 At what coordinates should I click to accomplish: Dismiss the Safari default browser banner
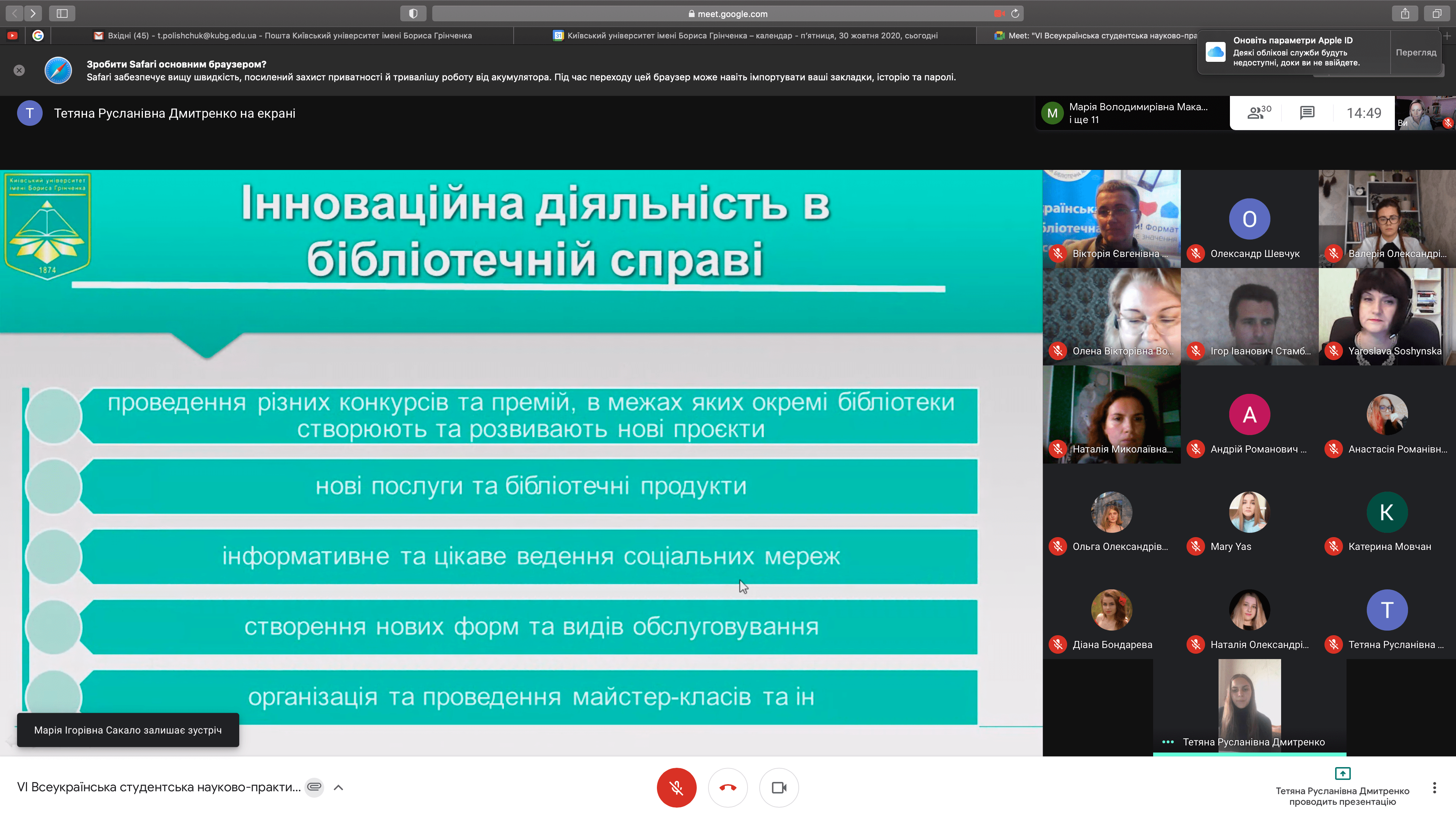coord(19,70)
